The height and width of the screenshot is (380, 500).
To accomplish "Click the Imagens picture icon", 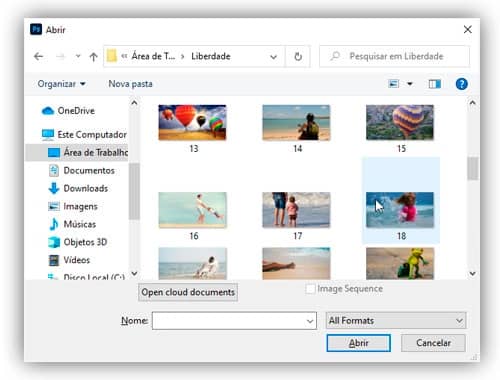I will pyautogui.click(x=54, y=206).
